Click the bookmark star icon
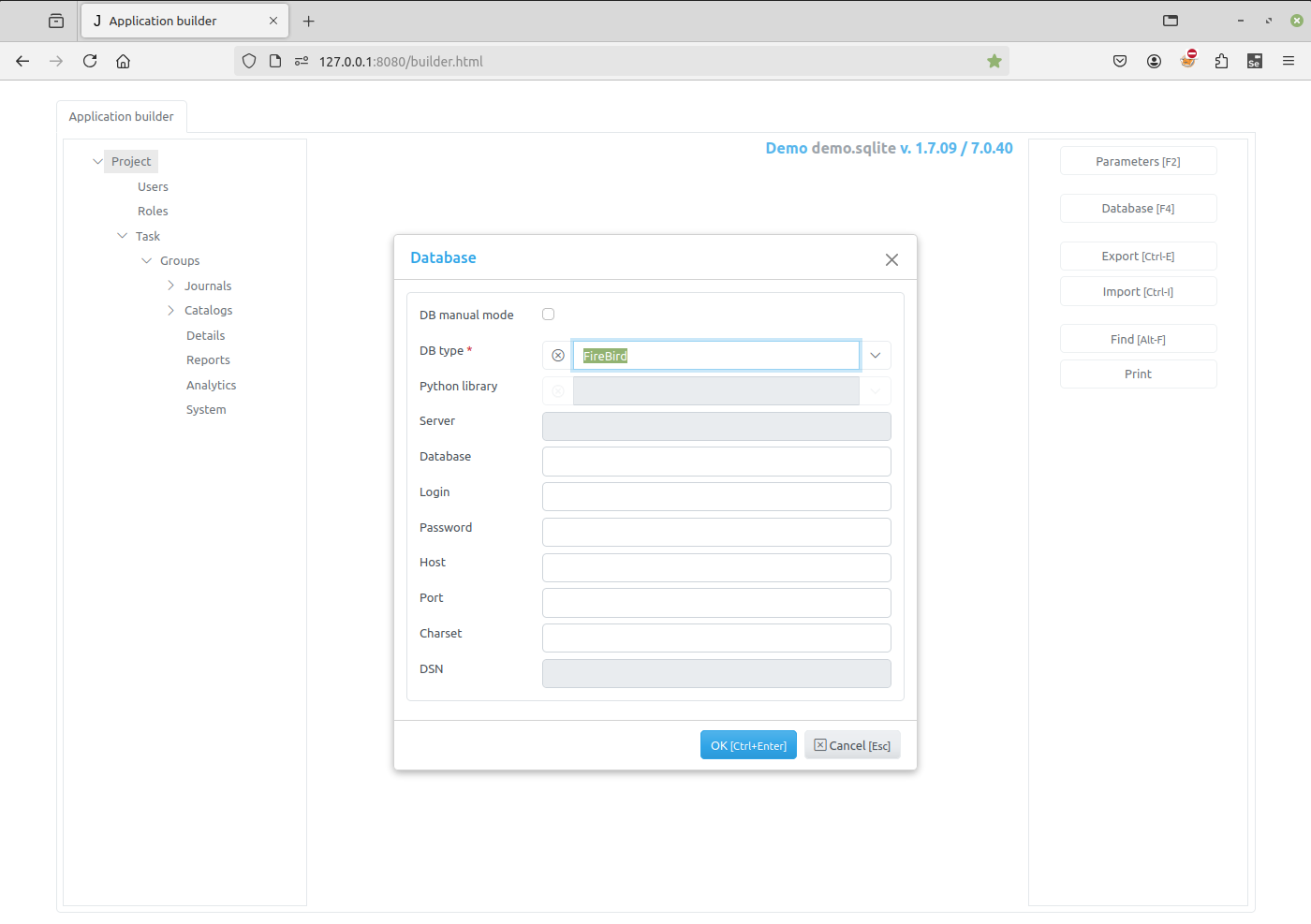This screenshot has height=924, width=1311. click(994, 61)
